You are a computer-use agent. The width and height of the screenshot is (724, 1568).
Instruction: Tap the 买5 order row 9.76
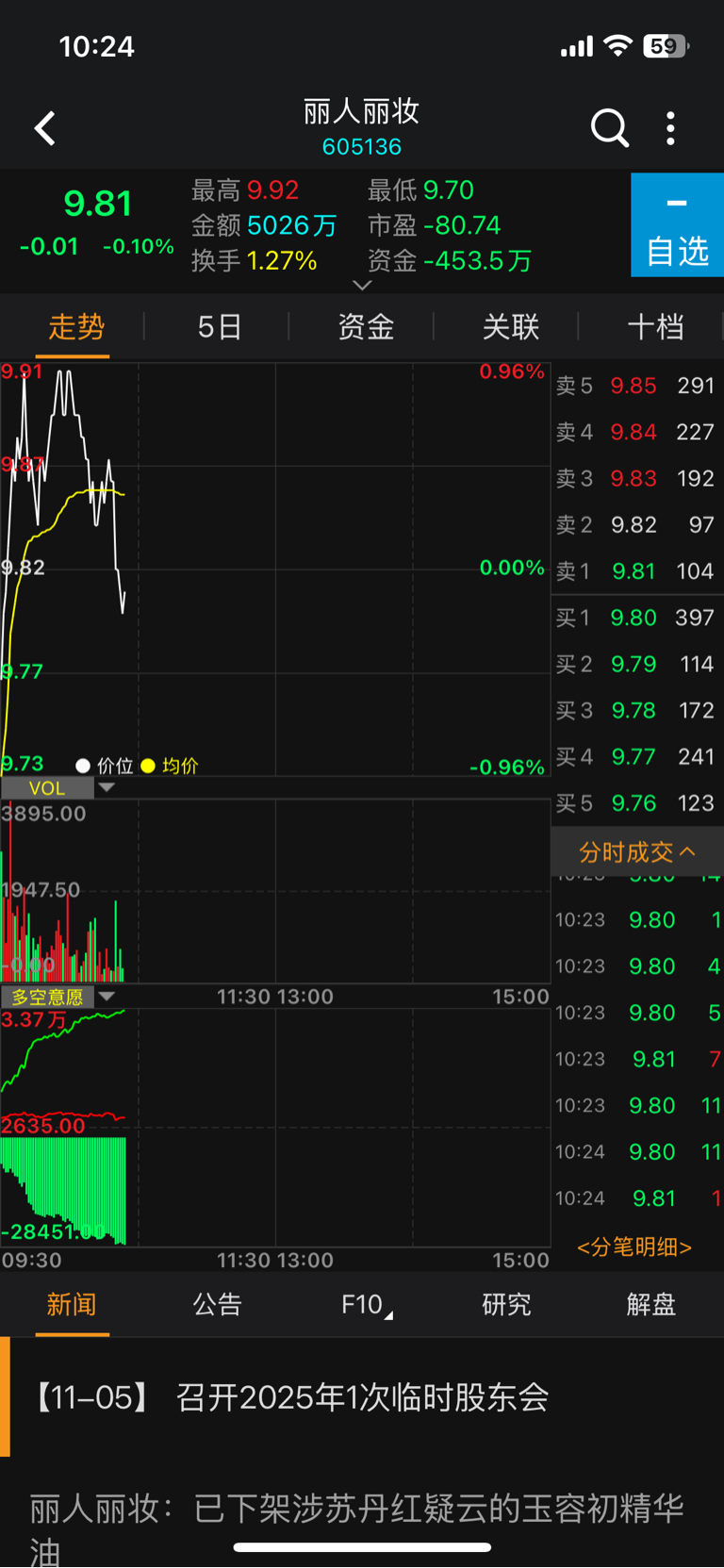(x=636, y=802)
